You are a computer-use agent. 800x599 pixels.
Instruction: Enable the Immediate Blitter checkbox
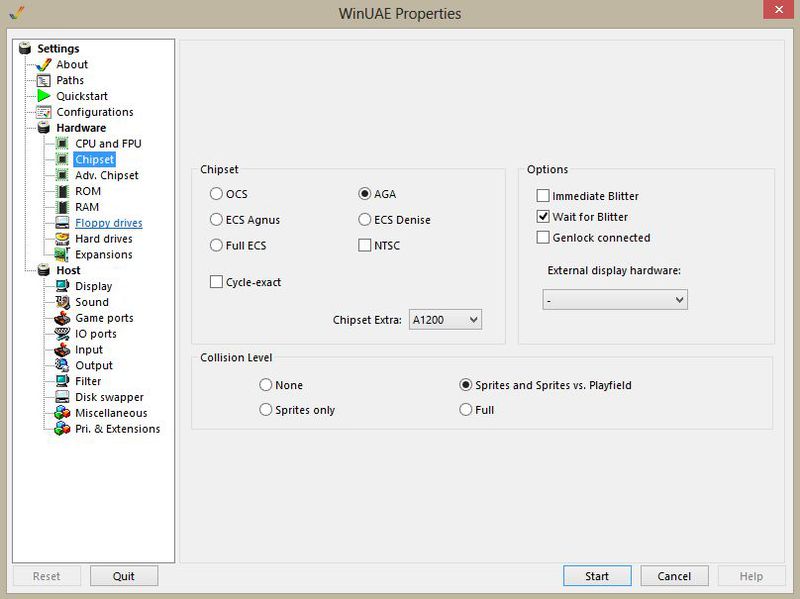[543, 196]
